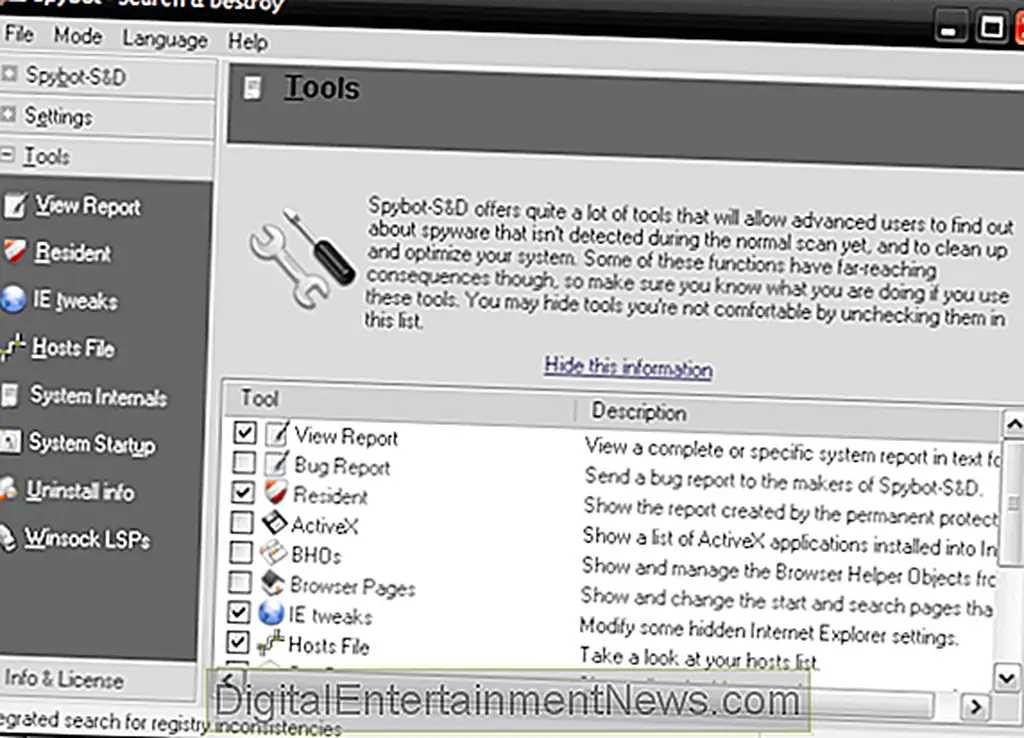
Task: Open View Report icon in sidebar
Action: (14, 207)
